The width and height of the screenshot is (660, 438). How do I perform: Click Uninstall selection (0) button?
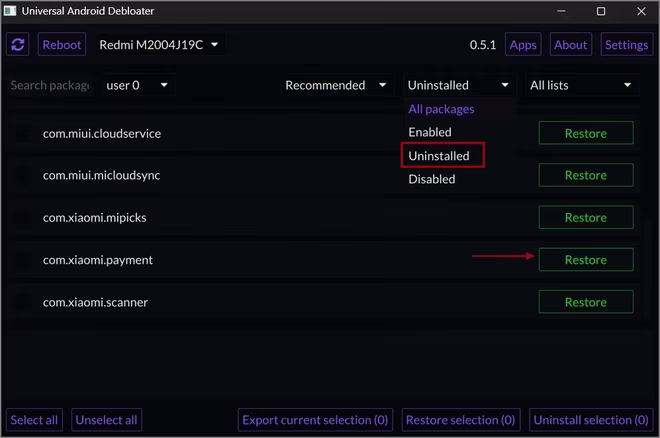tap(591, 420)
